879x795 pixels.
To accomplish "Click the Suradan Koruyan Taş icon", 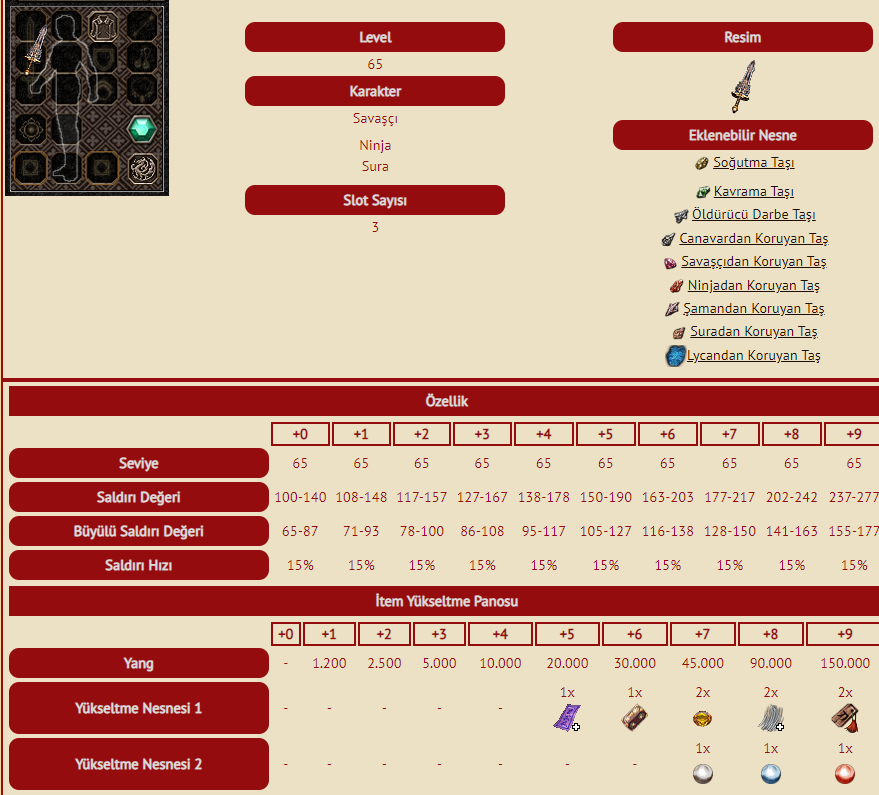I will [x=678, y=332].
